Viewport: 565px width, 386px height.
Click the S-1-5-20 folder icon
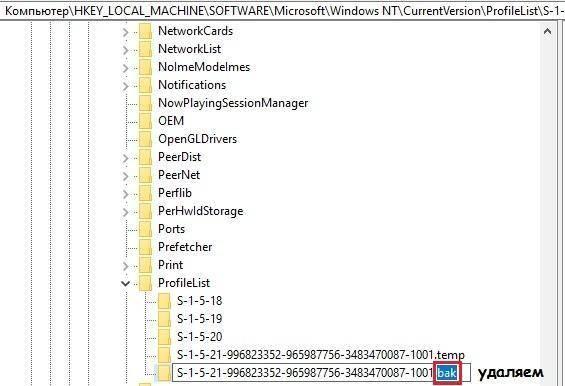164,337
